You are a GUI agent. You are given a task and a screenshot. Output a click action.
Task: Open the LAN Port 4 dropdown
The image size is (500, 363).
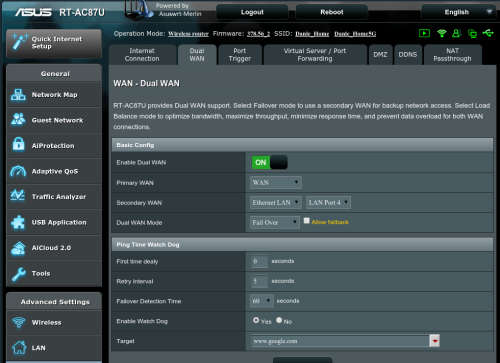[x=328, y=202]
